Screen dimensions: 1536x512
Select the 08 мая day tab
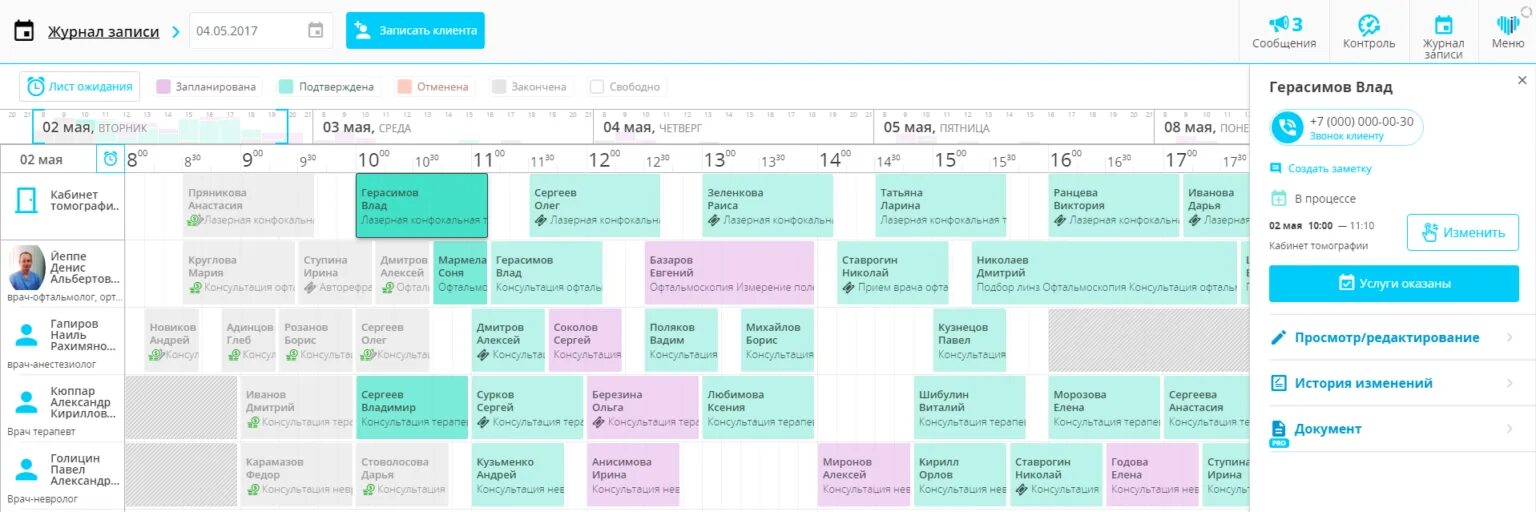click(1202, 127)
